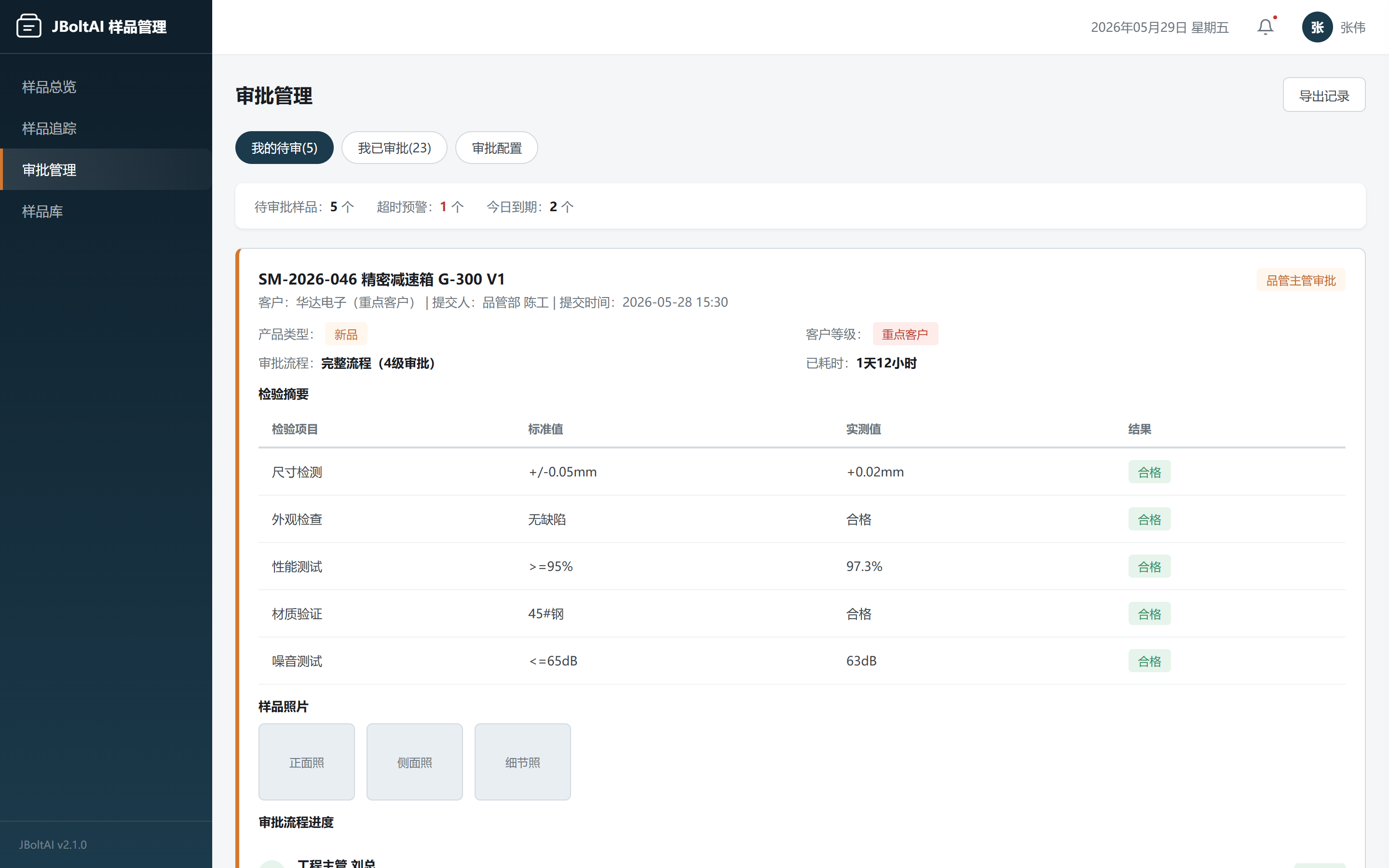Click the 合格 badge in 外观检查 row
Screen dimensions: 1389x868
[1149, 519]
